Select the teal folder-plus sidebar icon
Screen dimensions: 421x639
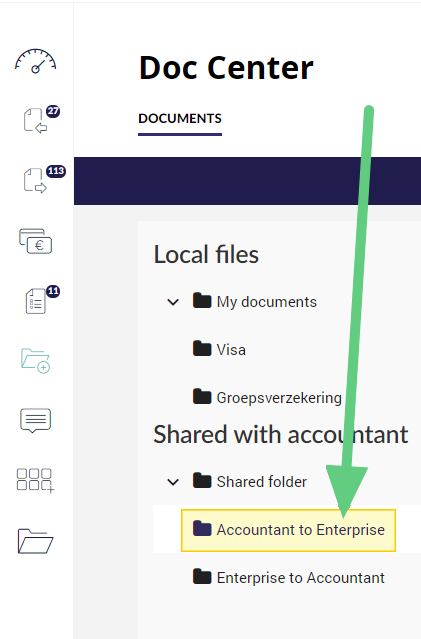[35, 361]
